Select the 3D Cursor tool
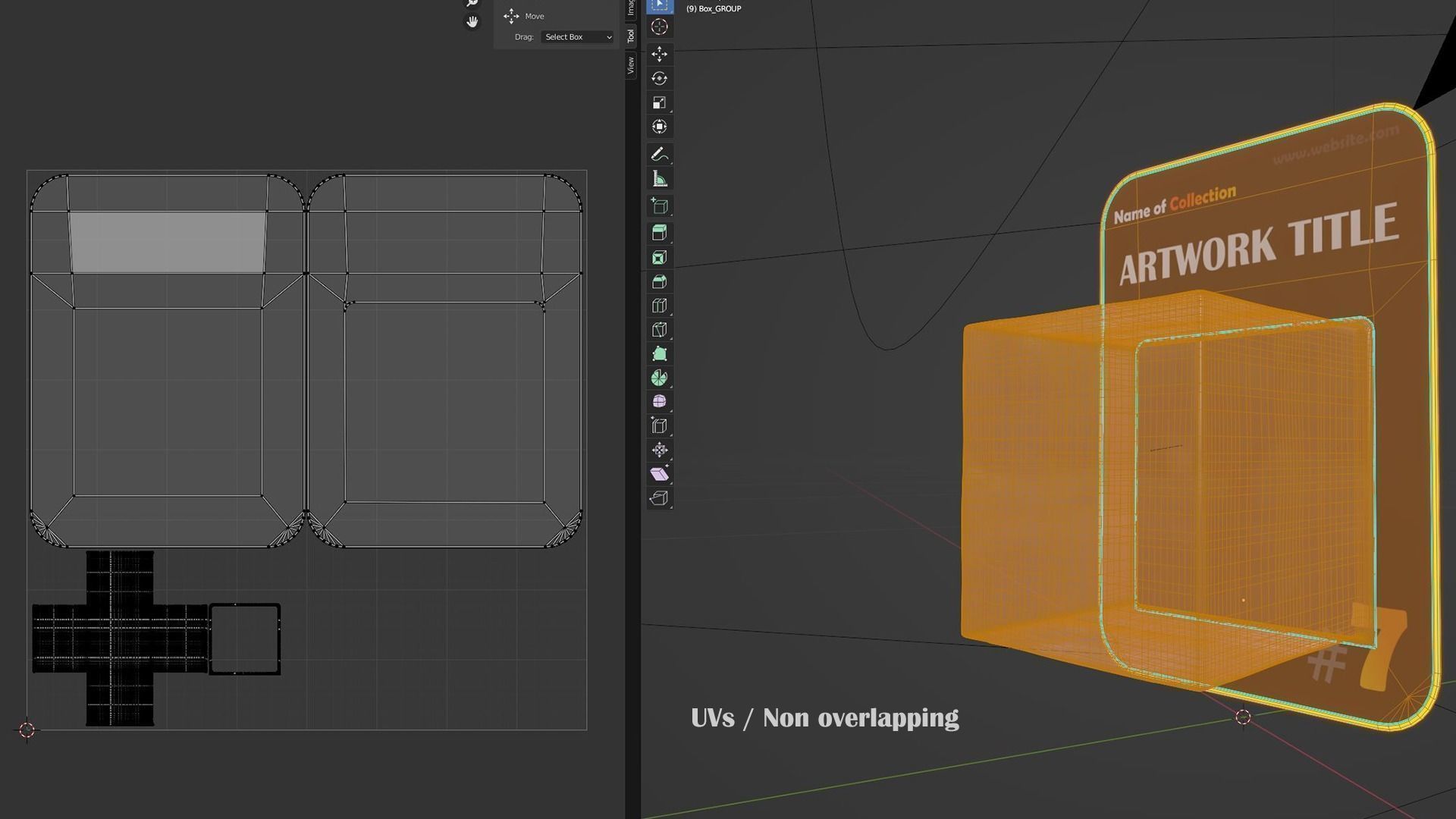This screenshot has width=1456, height=819. (x=659, y=27)
